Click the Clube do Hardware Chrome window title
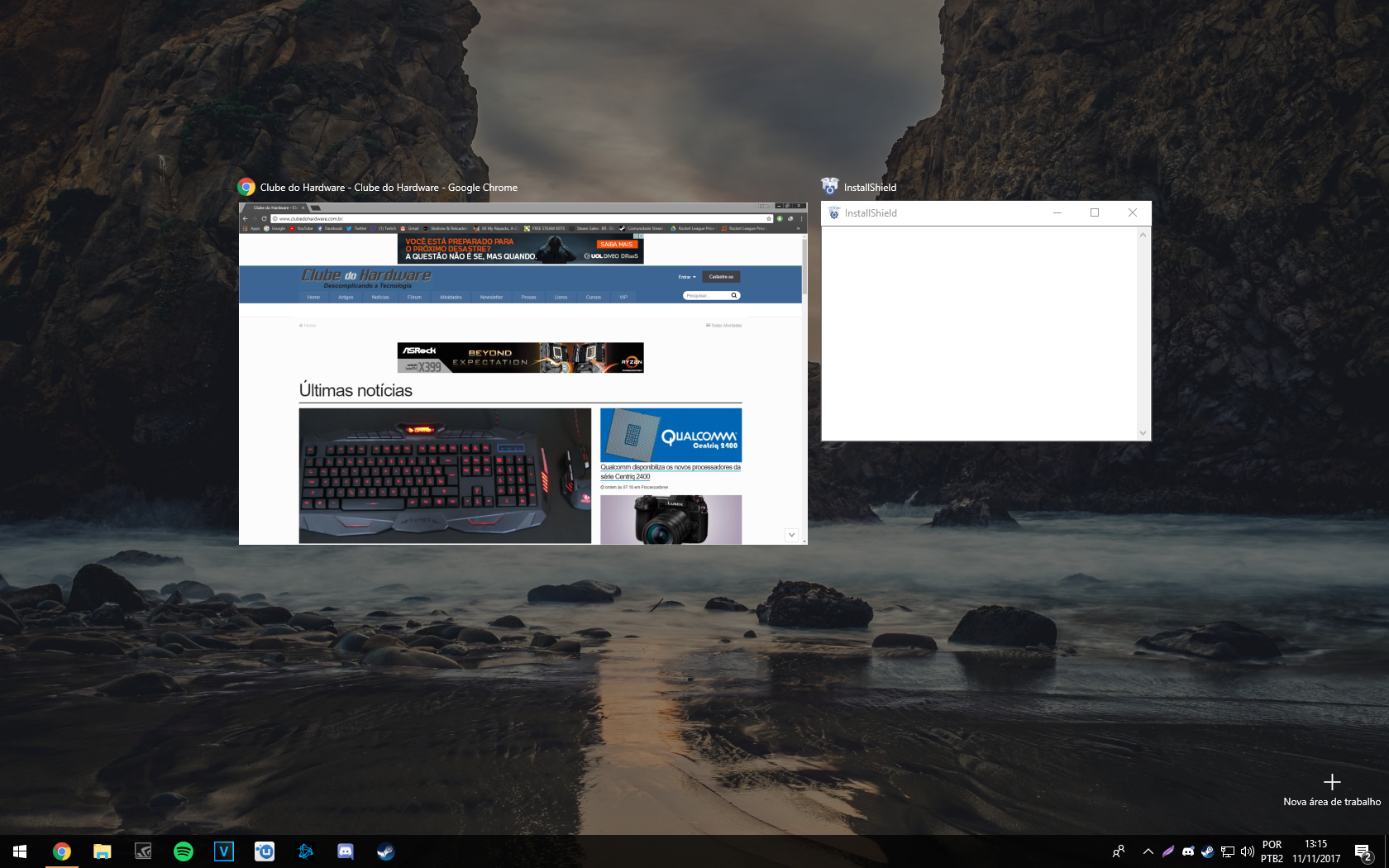Screen dimensions: 1389x868 coord(389,188)
